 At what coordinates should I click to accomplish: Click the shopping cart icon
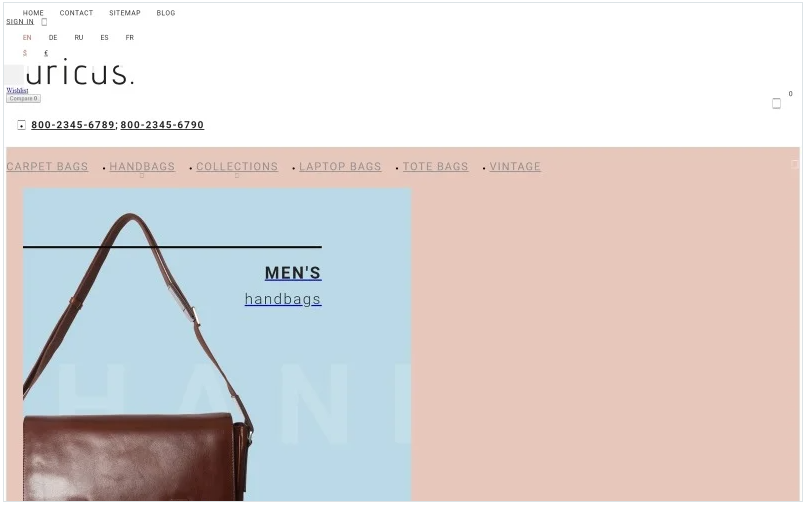tap(776, 104)
